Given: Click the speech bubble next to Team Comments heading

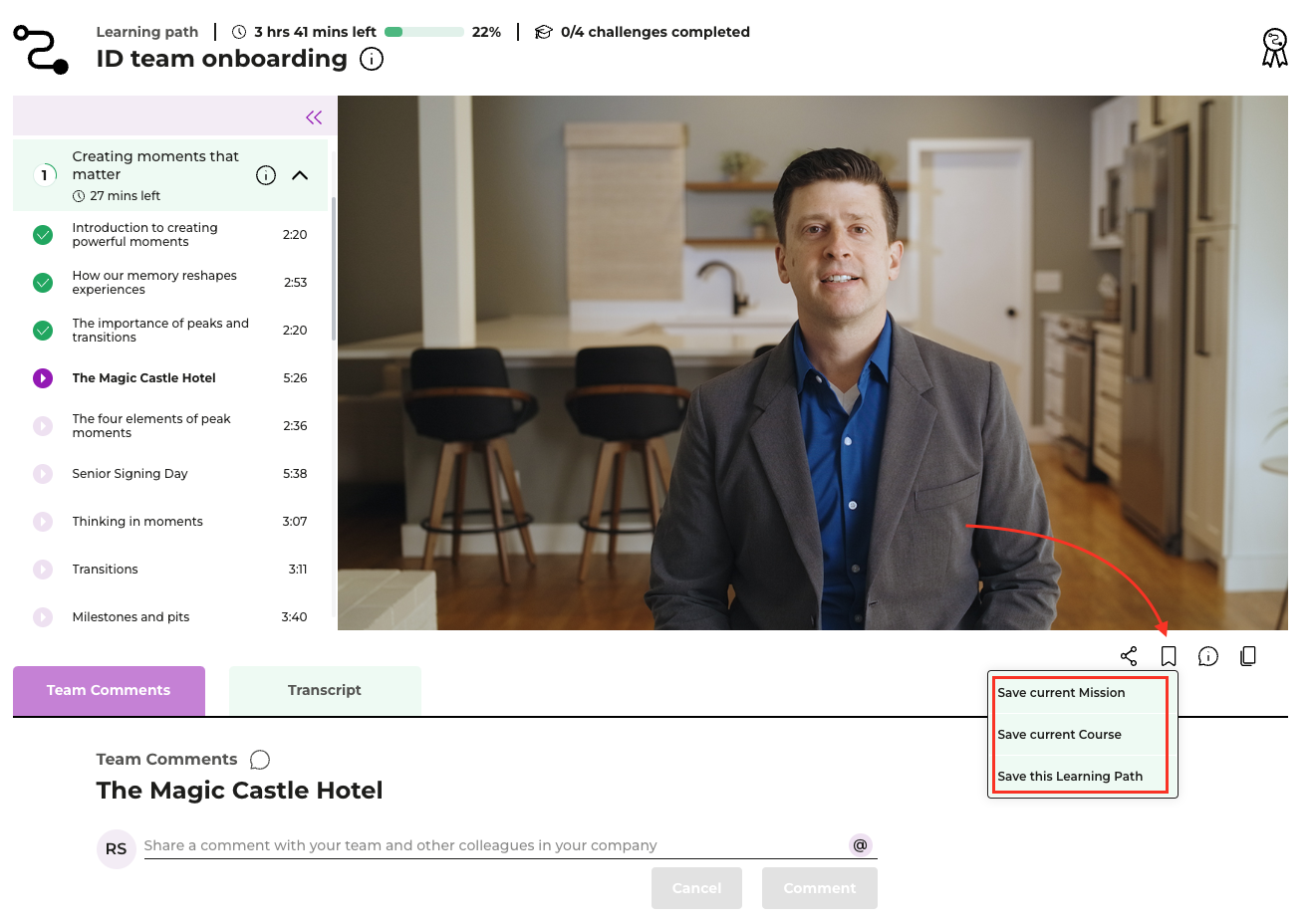Looking at the screenshot, I should click(x=260, y=760).
